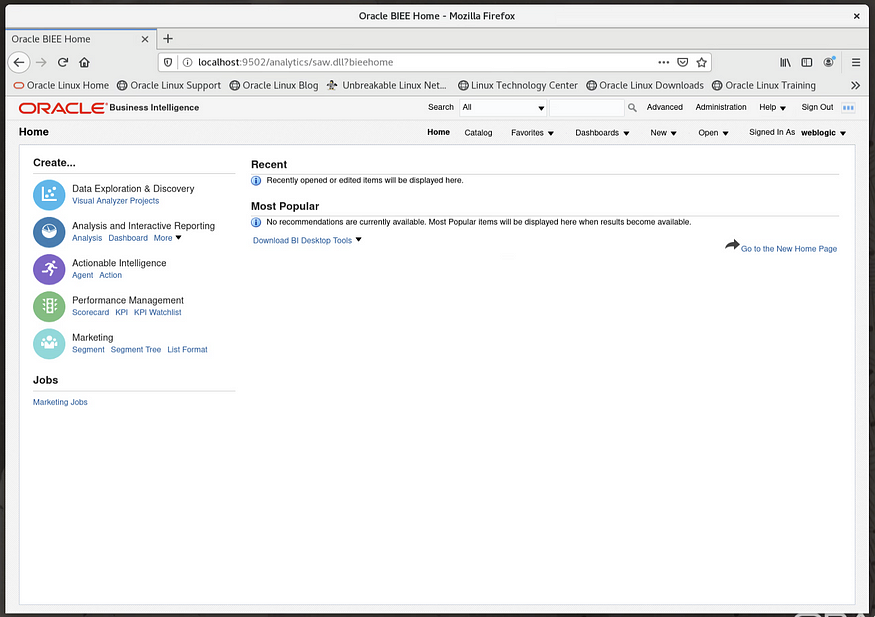Expand the New dropdown menu
875x617 pixels.
click(x=664, y=133)
